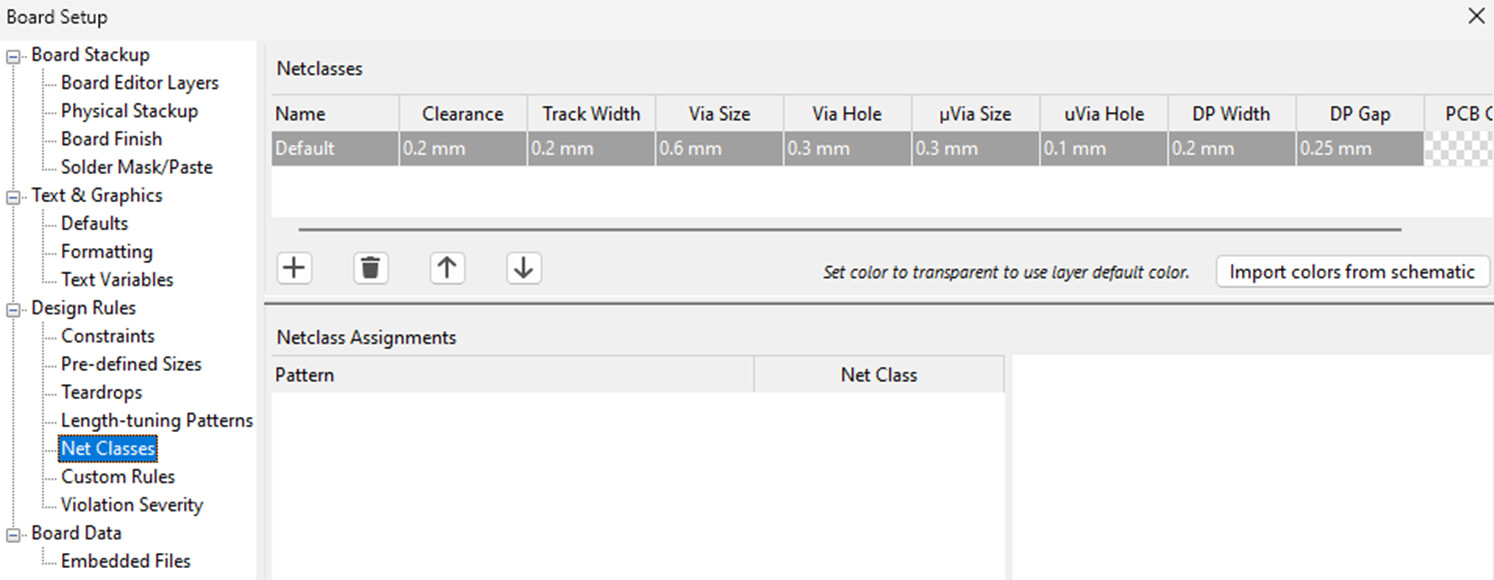The image size is (1494, 580).
Task: Click the Default netclass PCB color swatch
Action: [x=1458, y=149]
